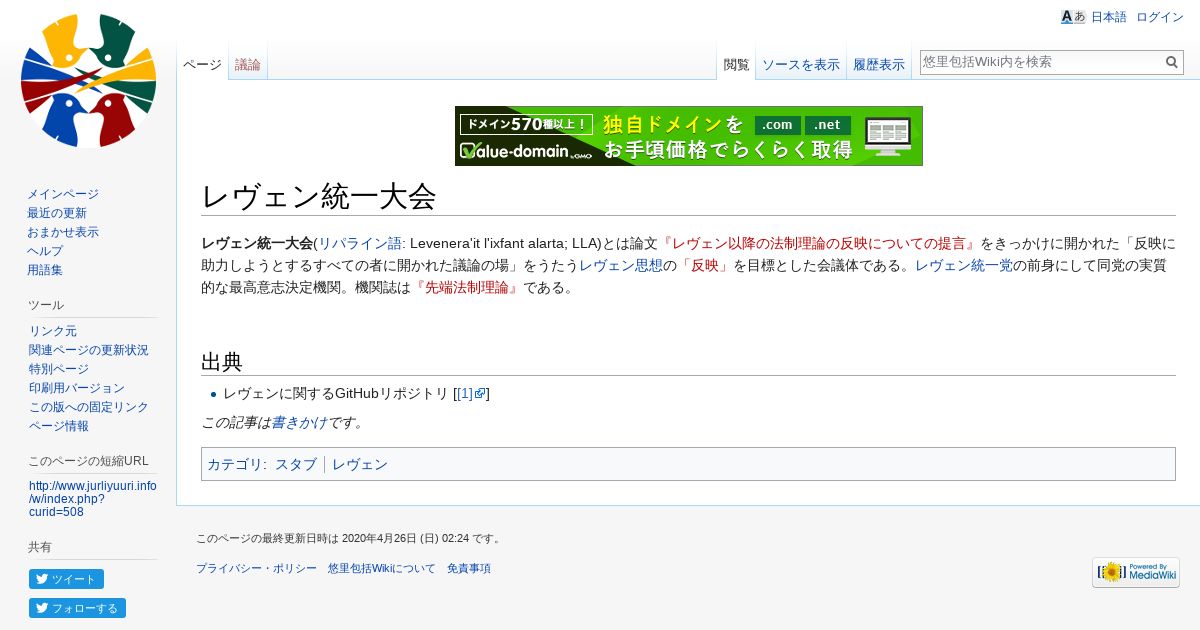Click 印刷用バージョン link
This screenshot has height=630, width=1200.
tap(77, 388)
